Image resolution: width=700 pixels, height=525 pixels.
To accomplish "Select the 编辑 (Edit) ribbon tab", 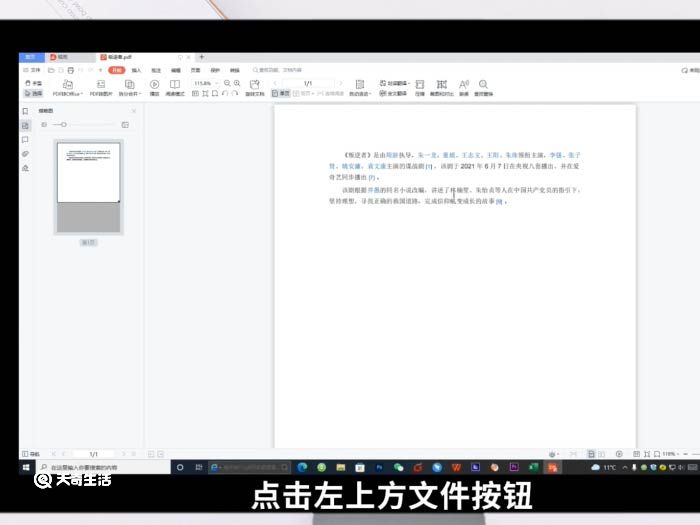I will pyautogui.click(x=176, y=70).
